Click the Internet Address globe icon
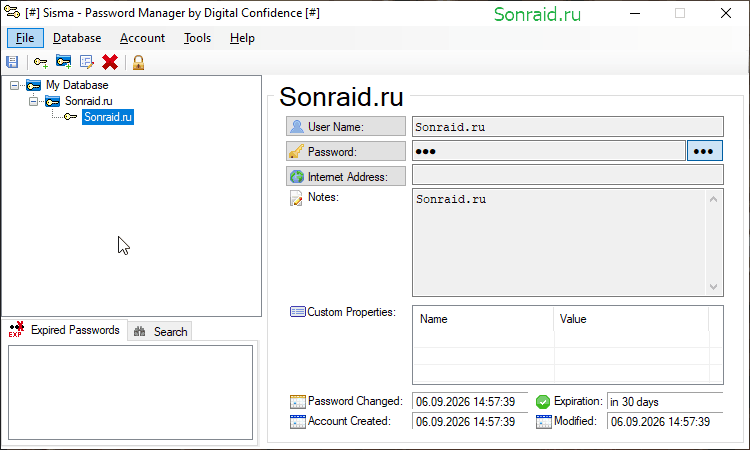The width and height of the screenshot is (750, 450). pyautogui.click(x=297, y=176)
